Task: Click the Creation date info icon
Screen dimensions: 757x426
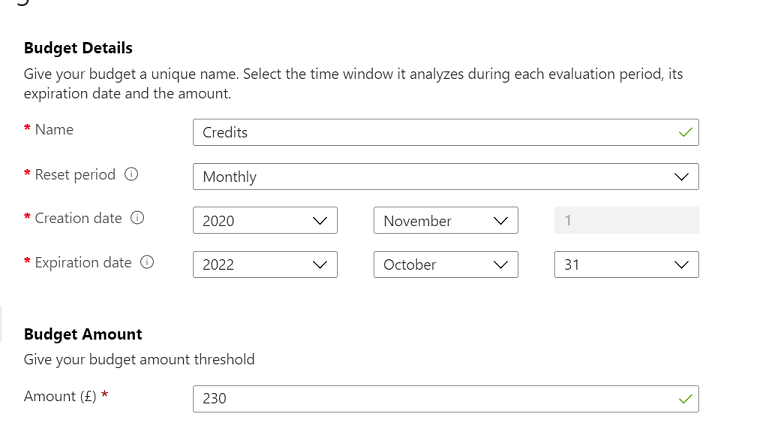Action: point(138,218)
